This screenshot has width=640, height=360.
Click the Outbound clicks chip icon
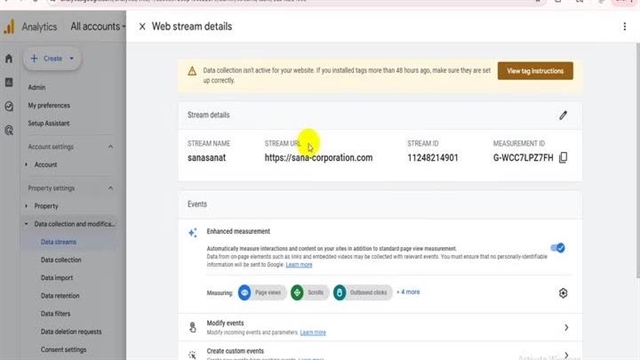[x=340, y=293]
